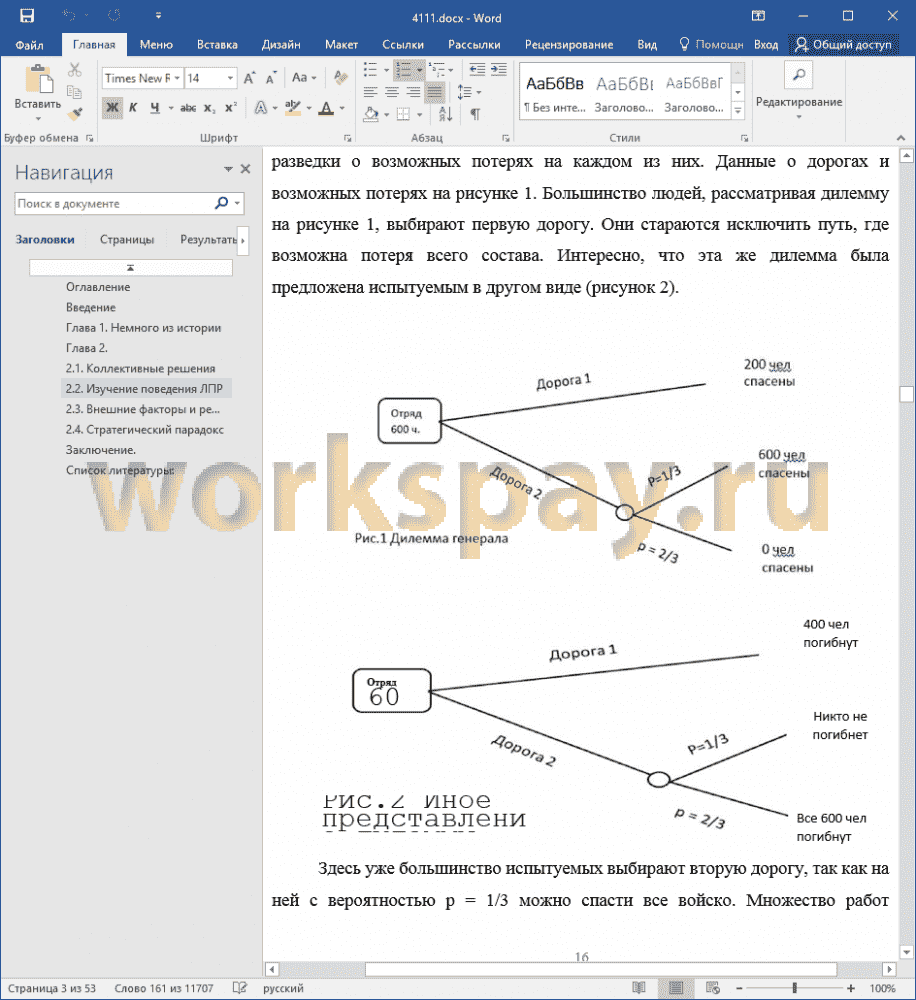This screenshot has width=916, height=1000.
Task: Switch to the Вставка ribbon tab
Action: tap(217, 45)
